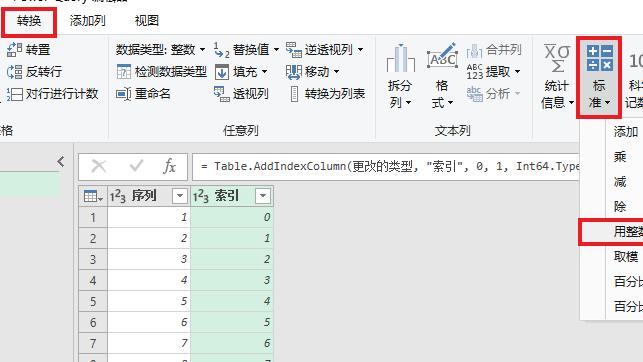Click the 统计信息 statistics icon

557,58
